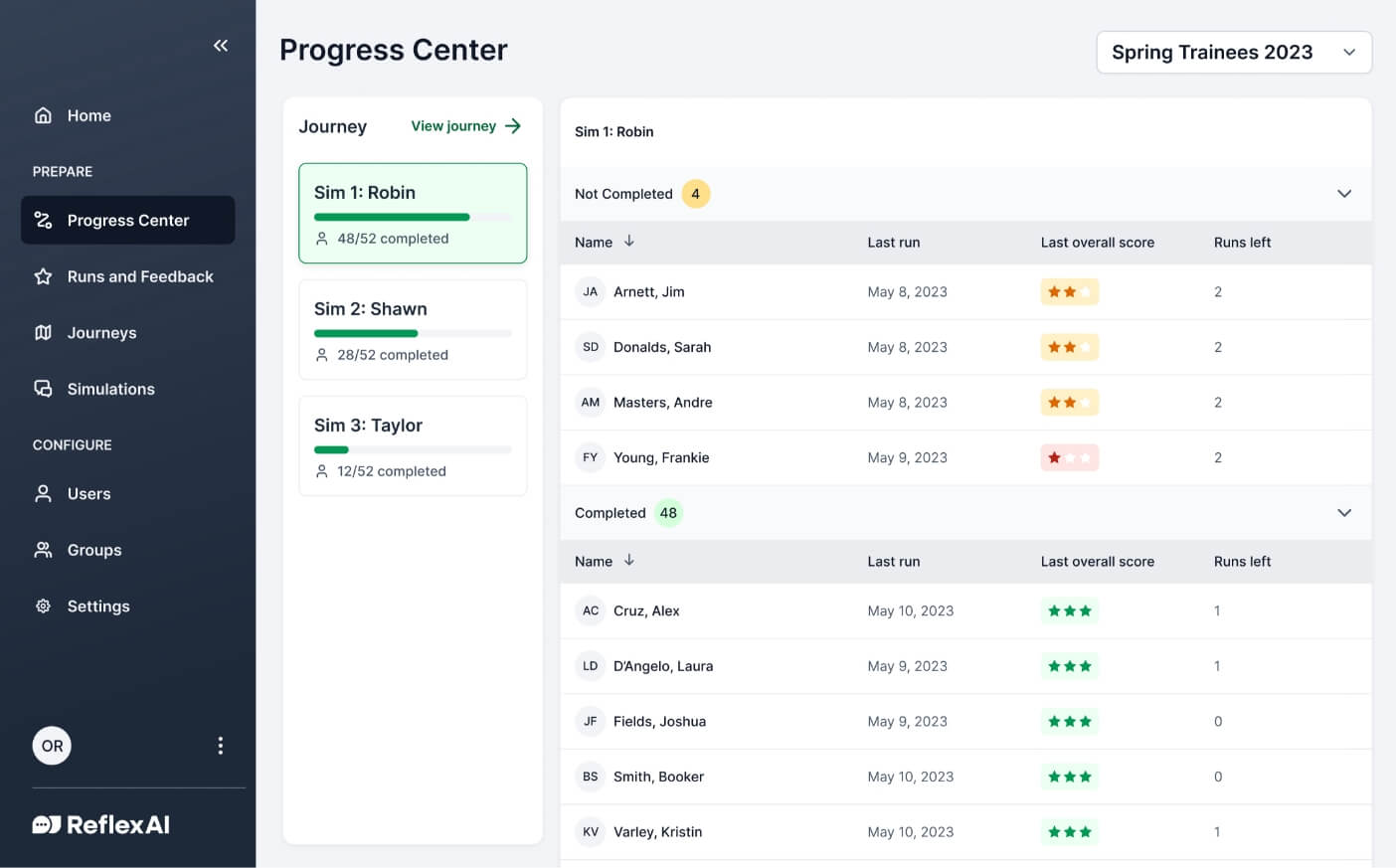The image size is (1396, 868).
Task: Click Sim 1: Robin progress bar
Action: tap(413, 217)
